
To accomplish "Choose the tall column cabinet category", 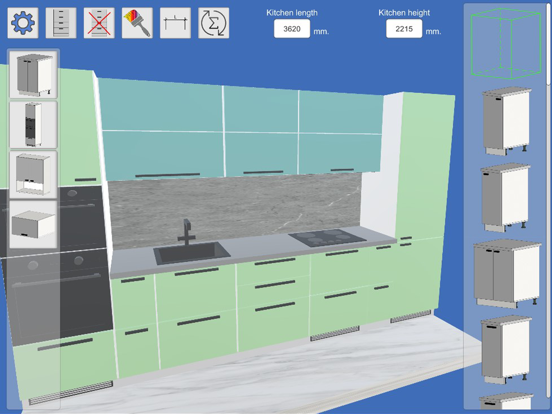I will [x=33, y=124].
